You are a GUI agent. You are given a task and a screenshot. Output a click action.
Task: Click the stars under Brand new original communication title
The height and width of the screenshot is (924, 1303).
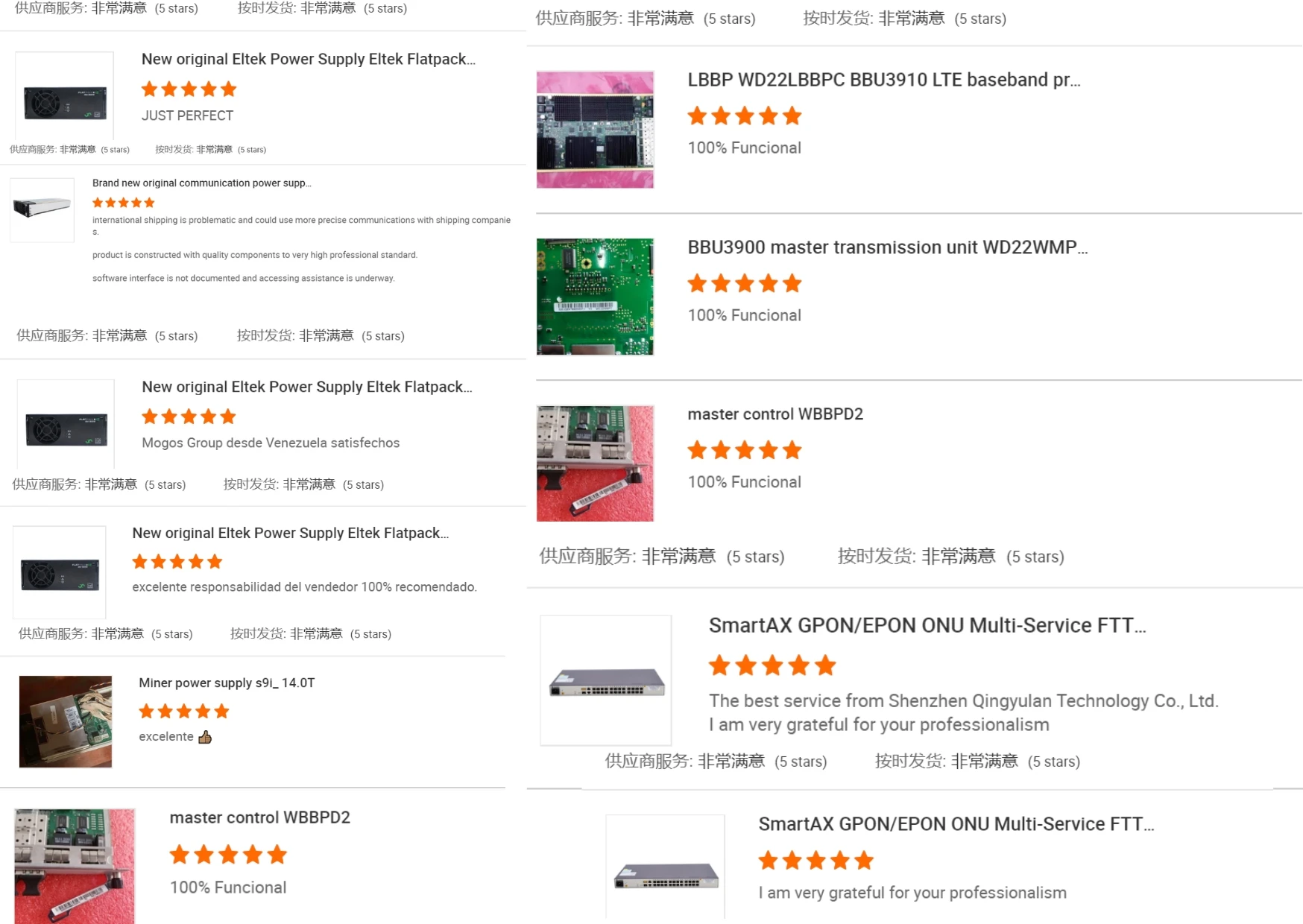123,203
